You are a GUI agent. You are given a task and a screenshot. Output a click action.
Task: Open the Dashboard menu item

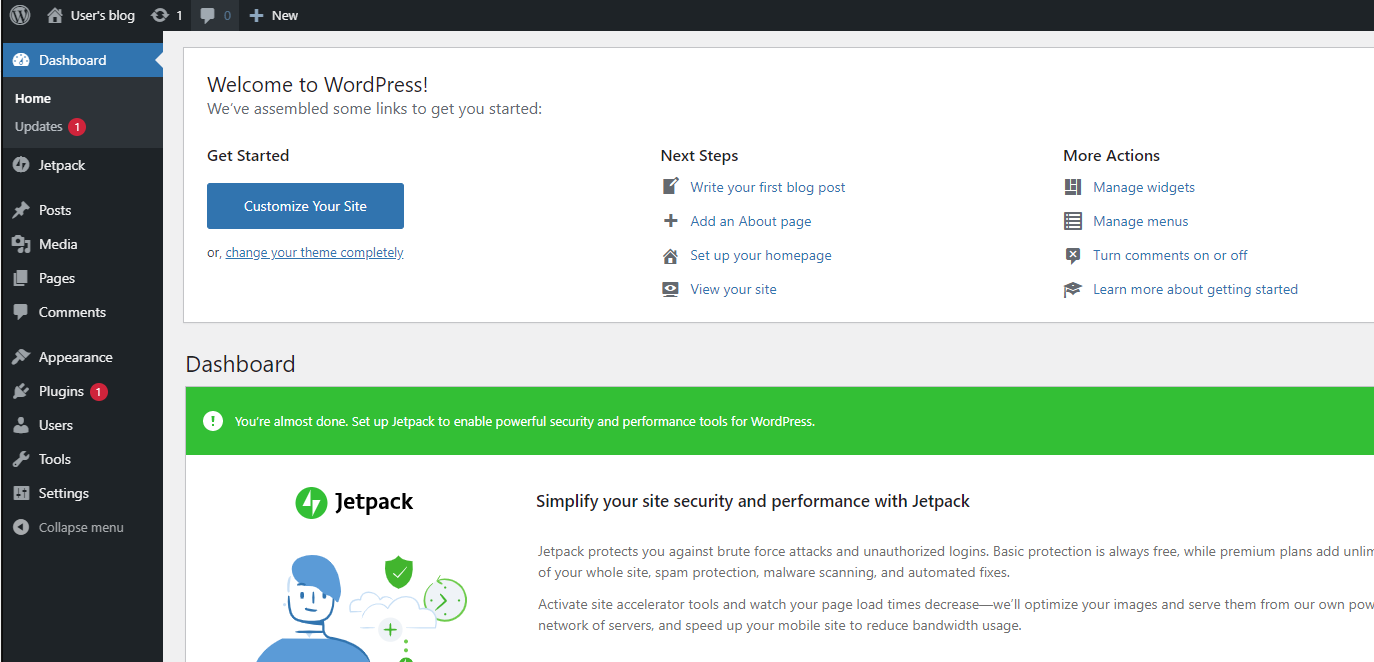click(82, 60)
